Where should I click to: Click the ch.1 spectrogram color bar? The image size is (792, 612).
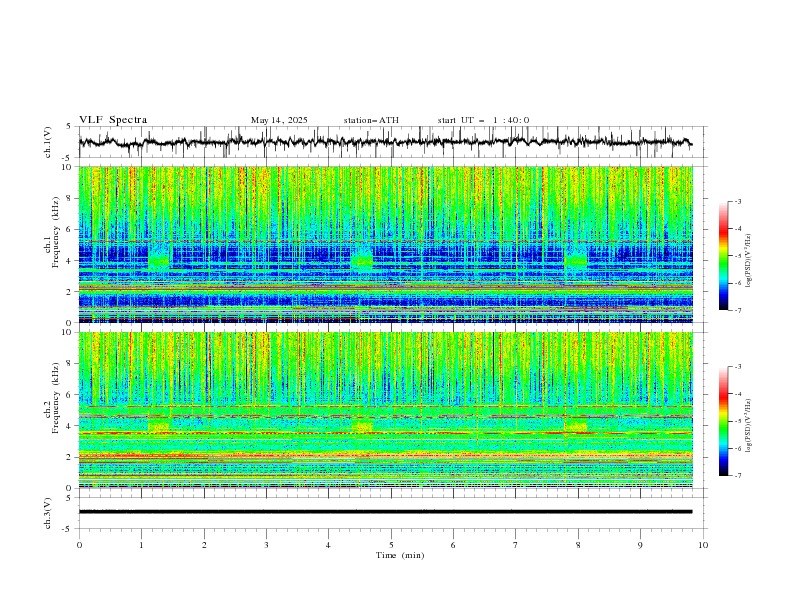tap(723, 256)
